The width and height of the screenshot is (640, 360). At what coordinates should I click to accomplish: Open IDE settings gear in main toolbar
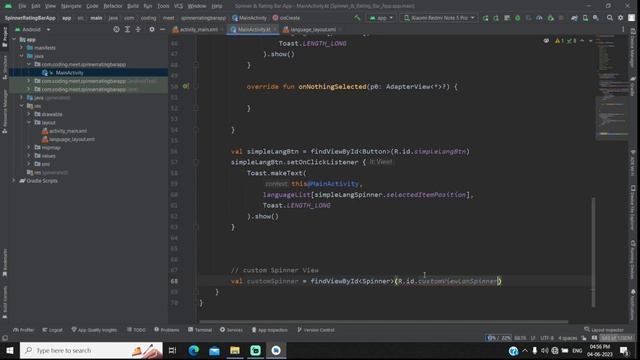620,18
